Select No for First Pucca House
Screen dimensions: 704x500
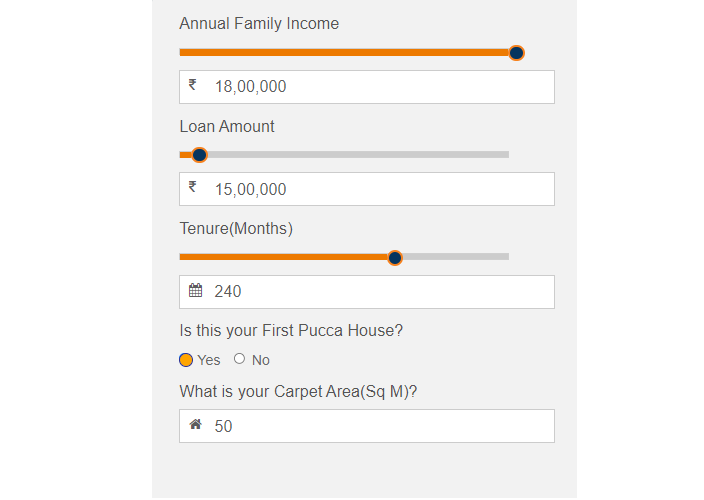pos(239,359)
